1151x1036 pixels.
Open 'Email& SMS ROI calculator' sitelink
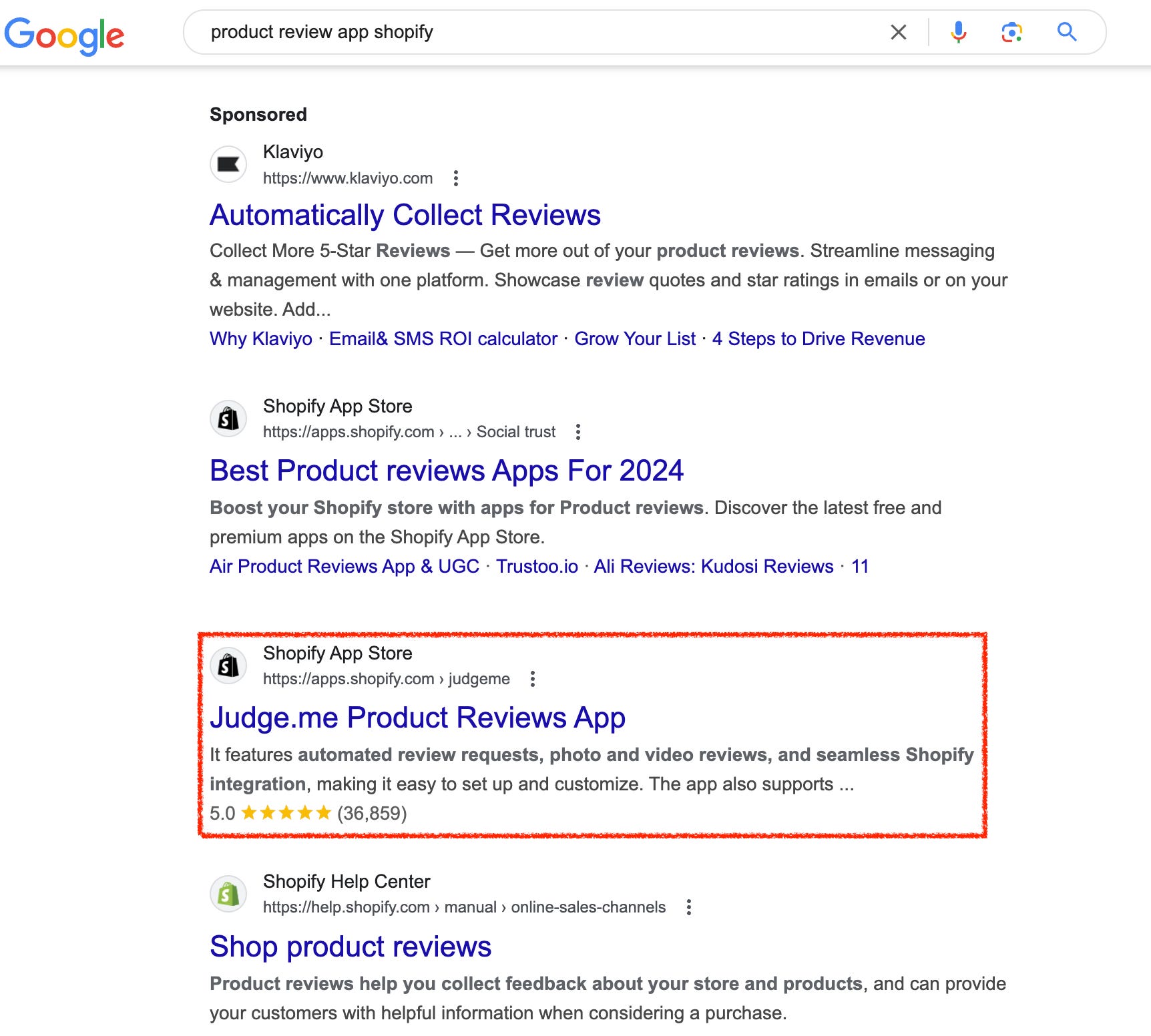point(443,339)
